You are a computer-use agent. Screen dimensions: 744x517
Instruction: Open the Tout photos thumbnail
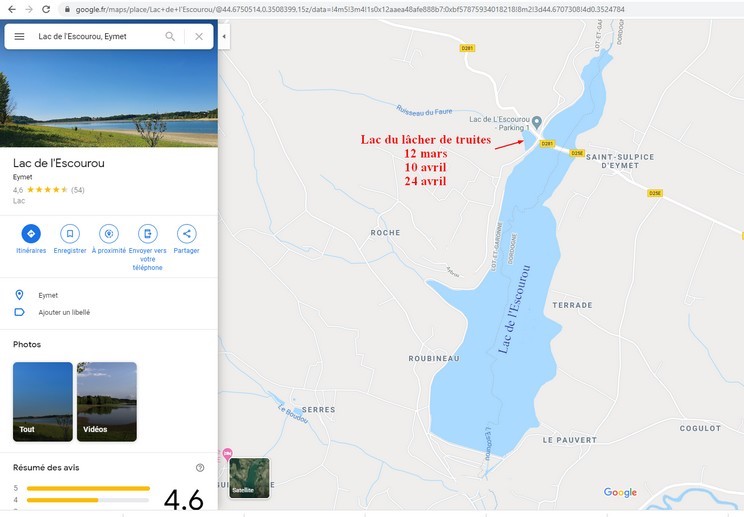[43, 401]
